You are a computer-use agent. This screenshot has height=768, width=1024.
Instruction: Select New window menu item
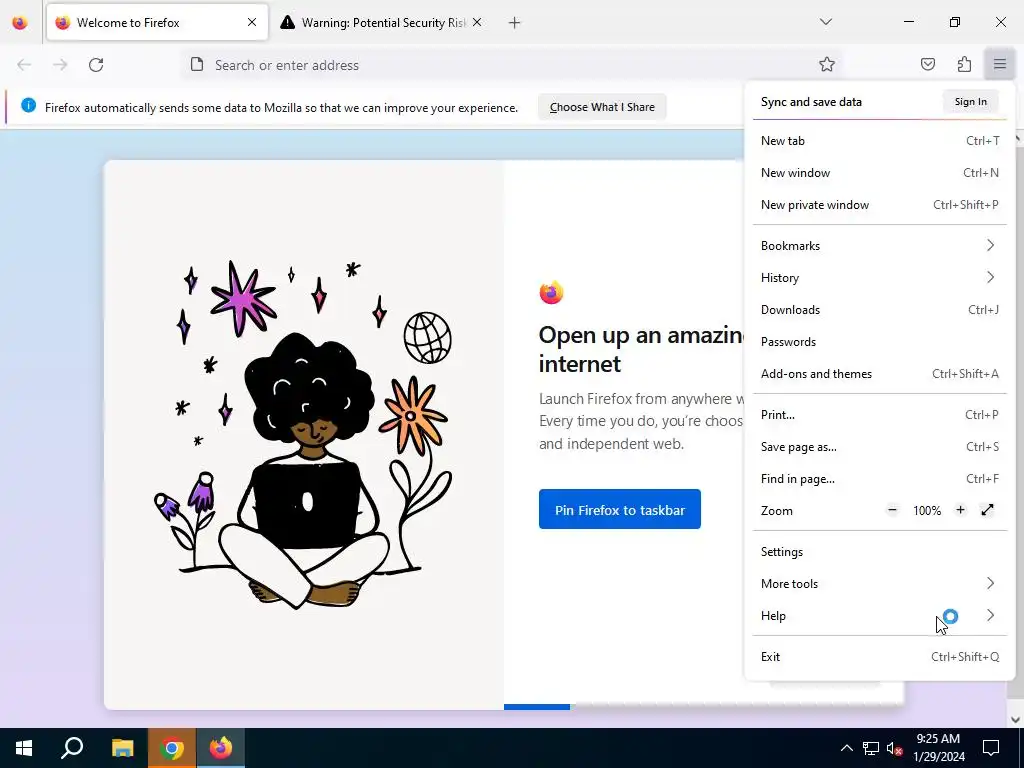point(880,172)
